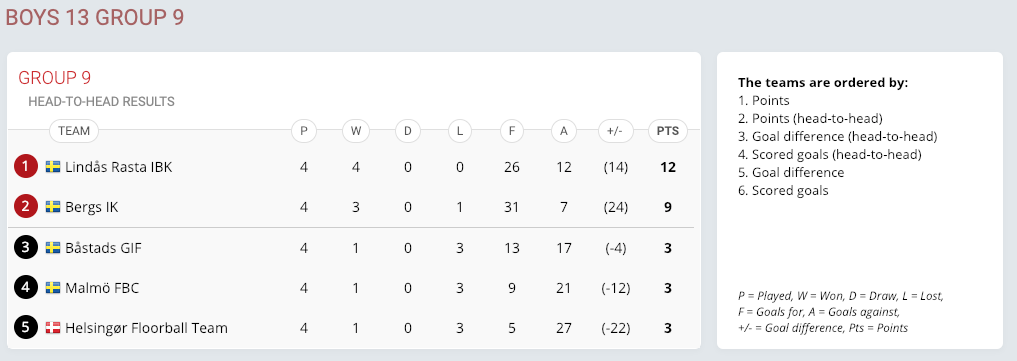The width and height of the screenshot is (1017, 361).
Task: Click the PTS column header
Action: pos(667,131)
